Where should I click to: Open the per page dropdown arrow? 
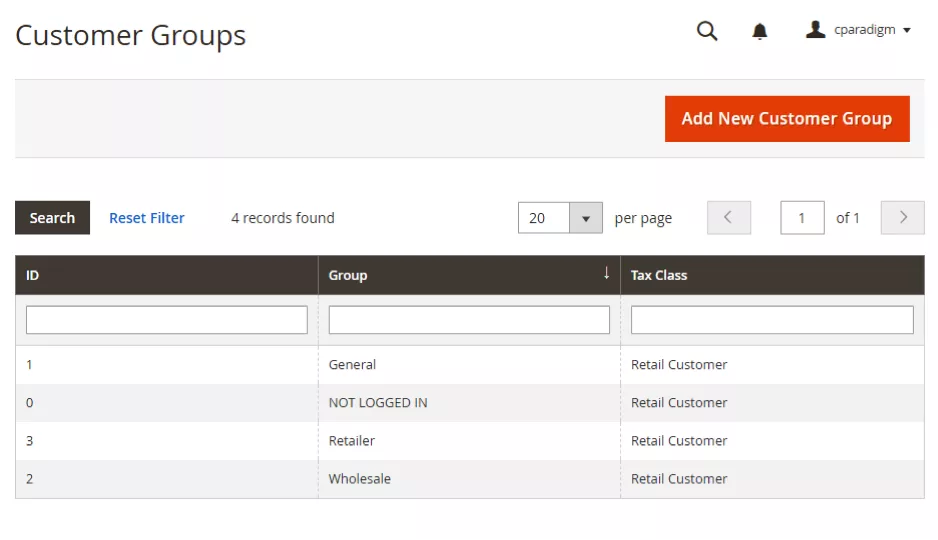586,218
